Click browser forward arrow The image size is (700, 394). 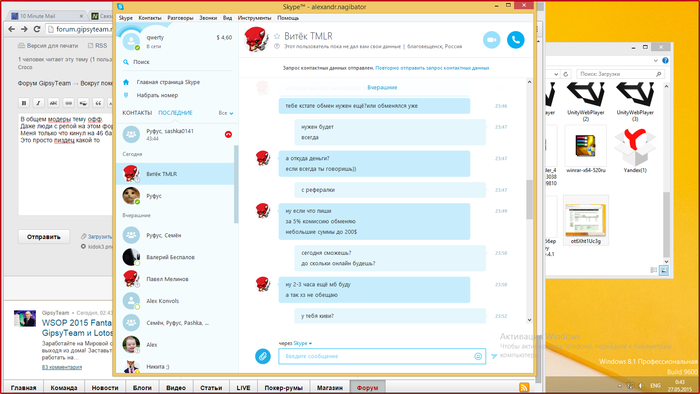pyautogui.click(x=24, y=29)
